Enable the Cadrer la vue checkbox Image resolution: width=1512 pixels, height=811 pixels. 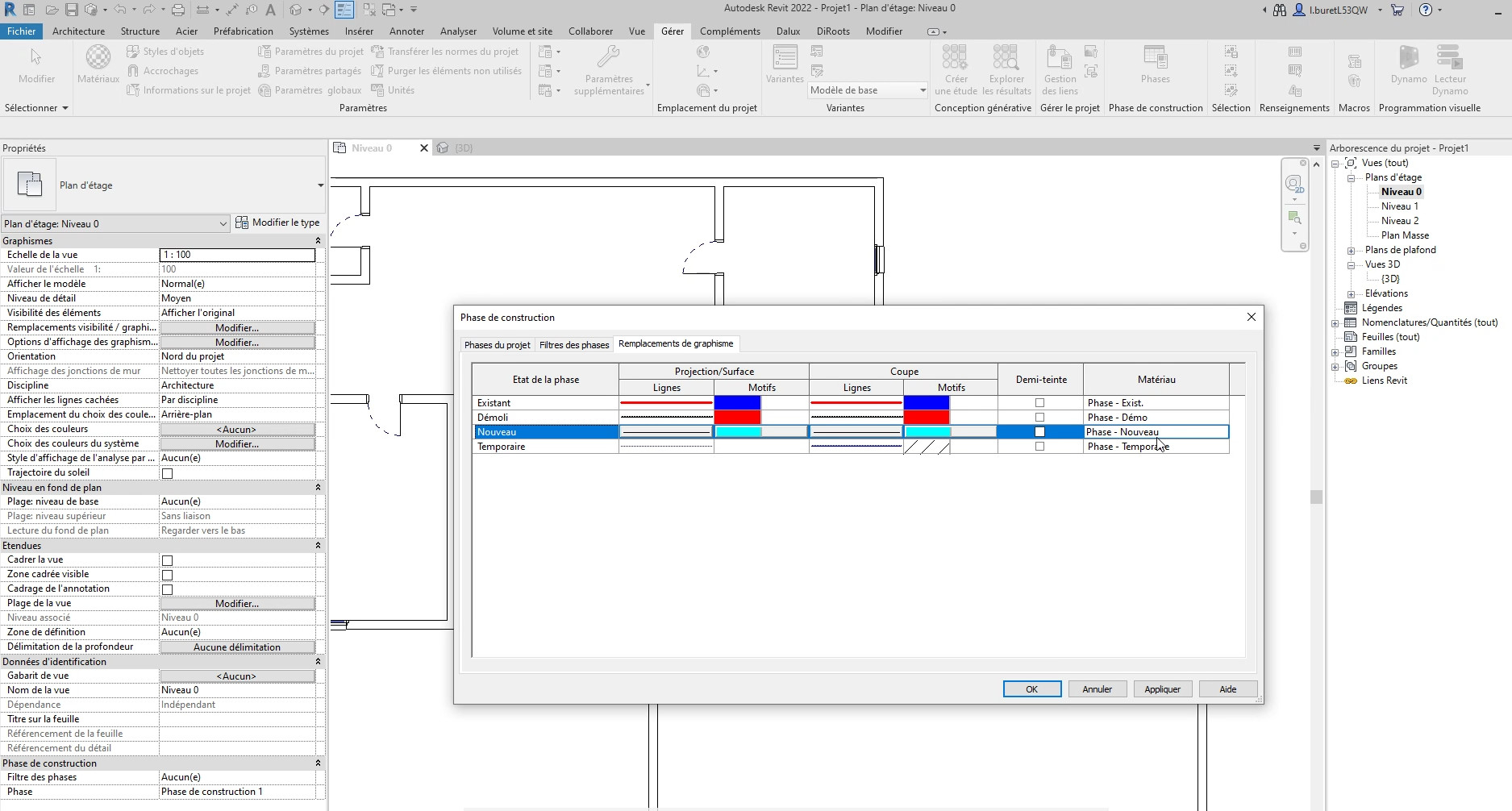coord(168,560)
